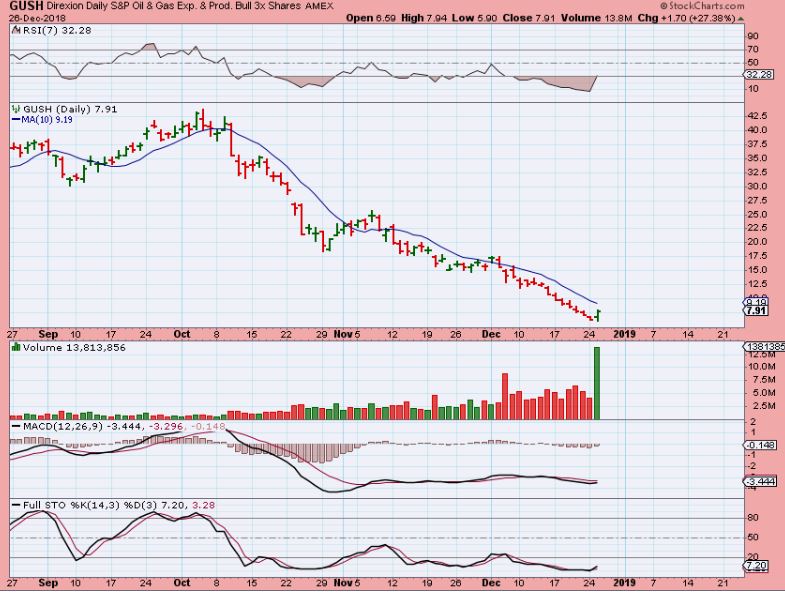Click the MACD value tag -3.444
785x595 pixels.
761,481
